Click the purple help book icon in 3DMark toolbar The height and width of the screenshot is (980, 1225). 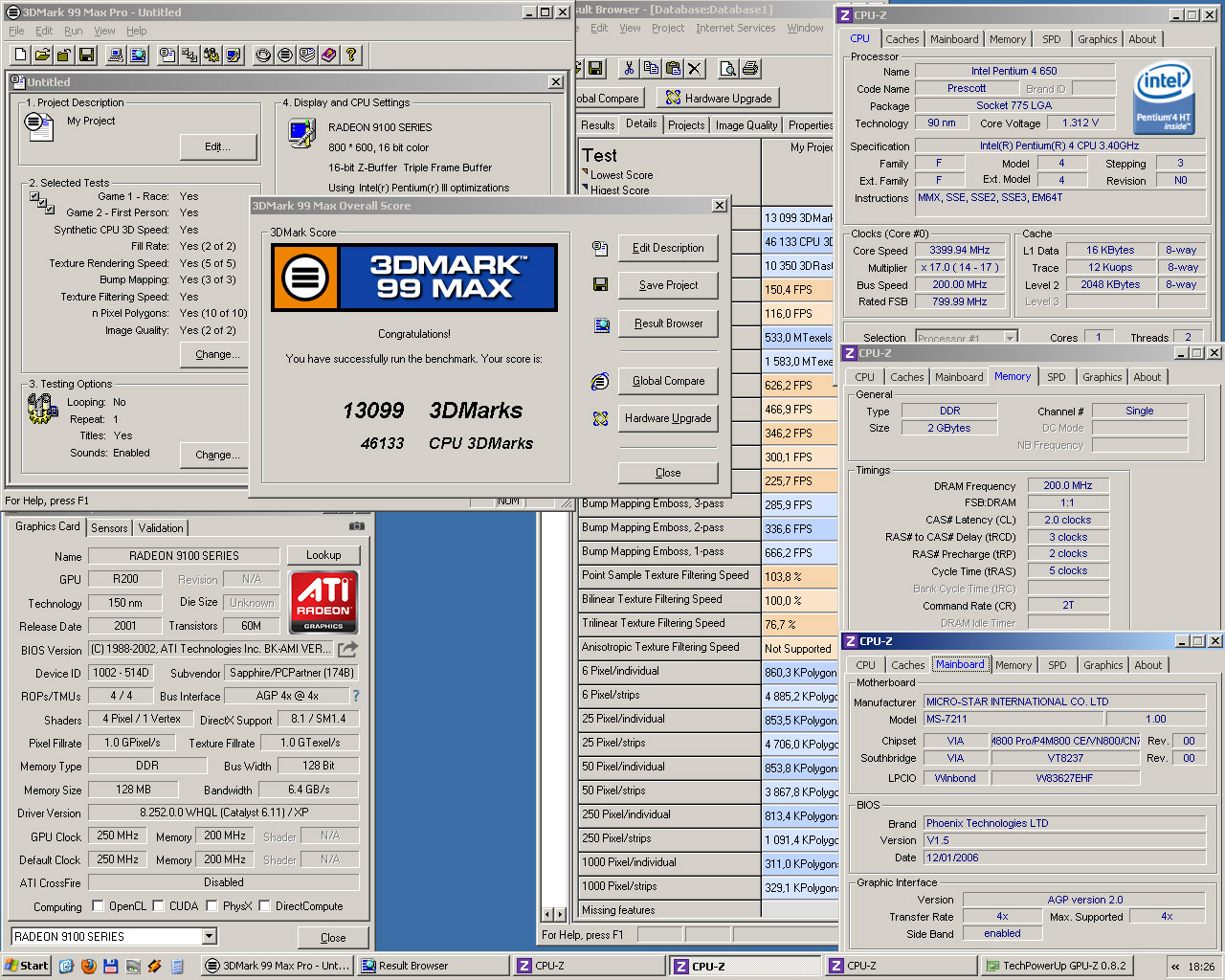[x=329, y=56]
